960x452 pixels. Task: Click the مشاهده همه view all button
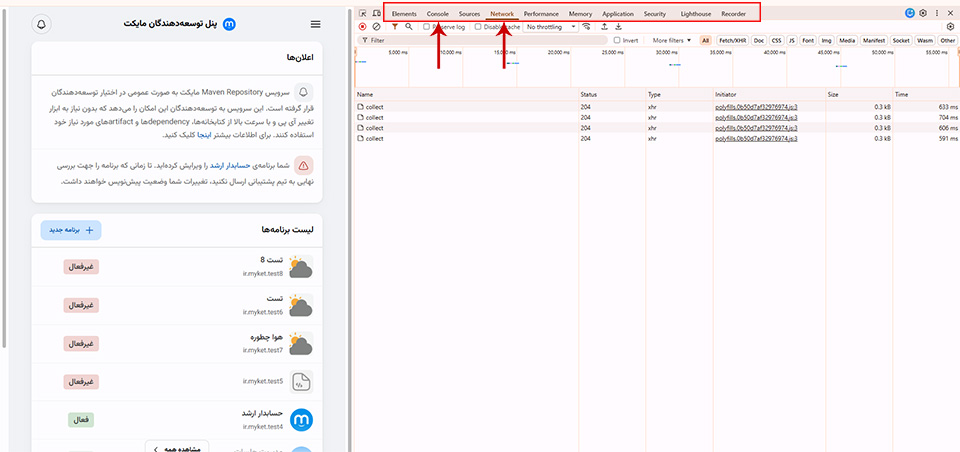coord(177,446)
